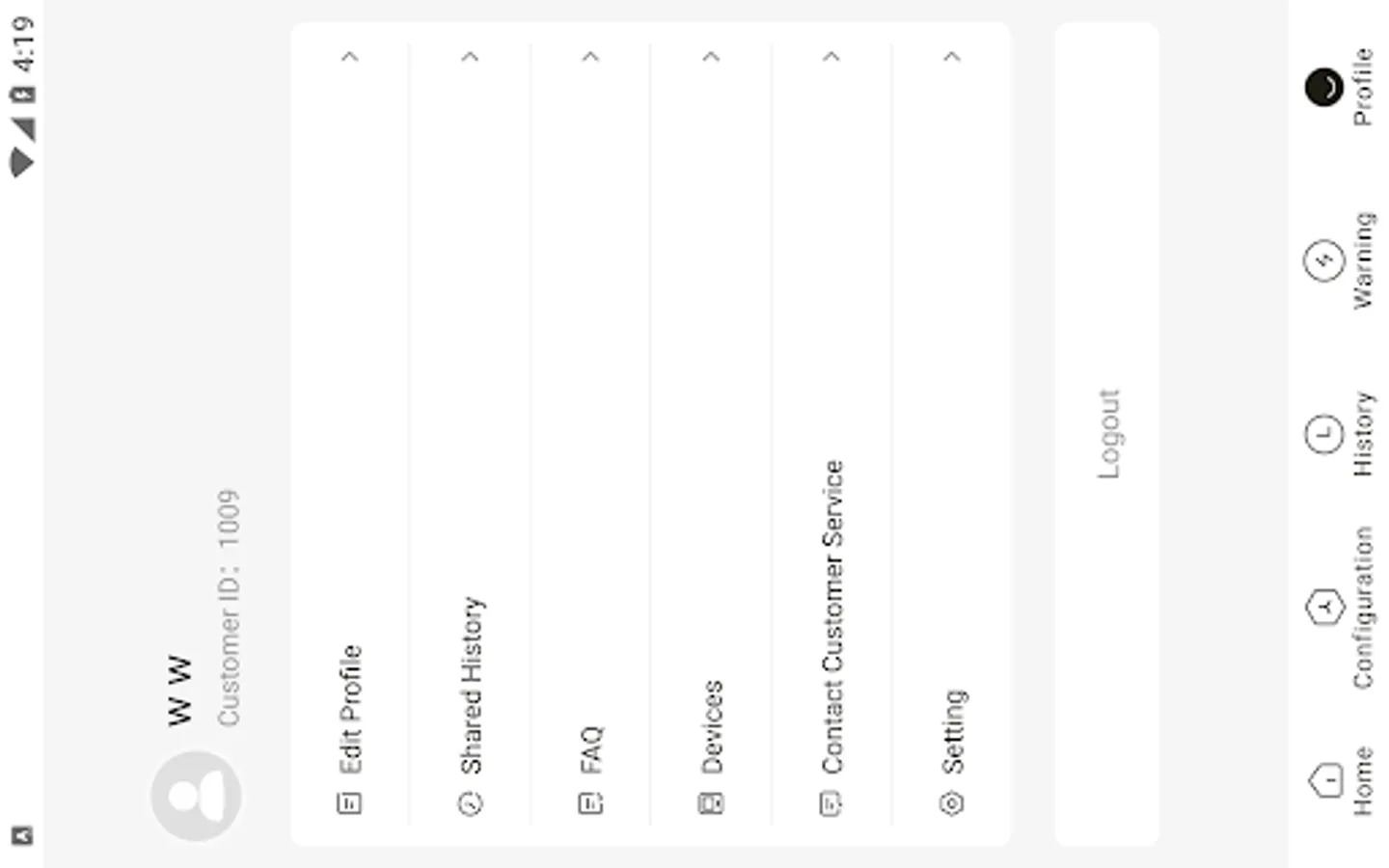
Task: Open the Devices row chevron
Action: pos(711,57)
